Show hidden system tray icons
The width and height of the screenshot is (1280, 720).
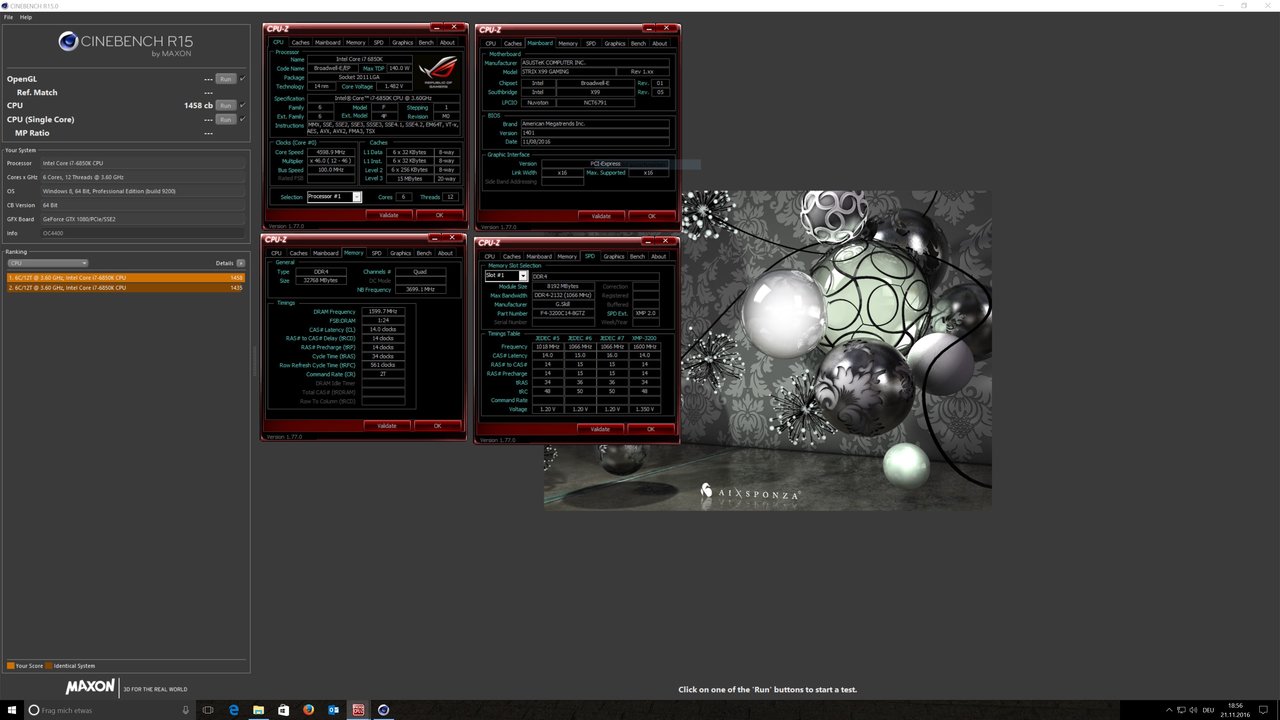click(1171, 710)
